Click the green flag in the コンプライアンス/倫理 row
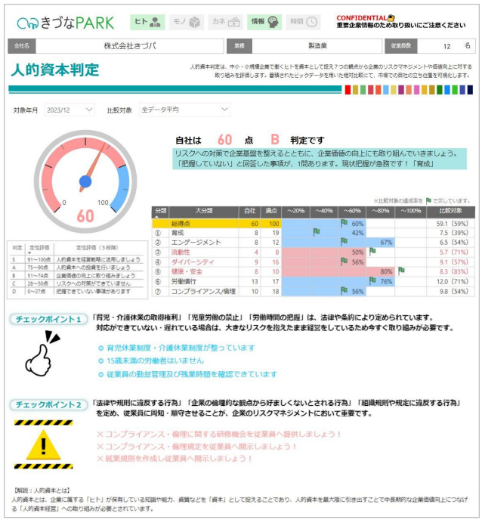485x520 pixels. click(x=344, y=291)
